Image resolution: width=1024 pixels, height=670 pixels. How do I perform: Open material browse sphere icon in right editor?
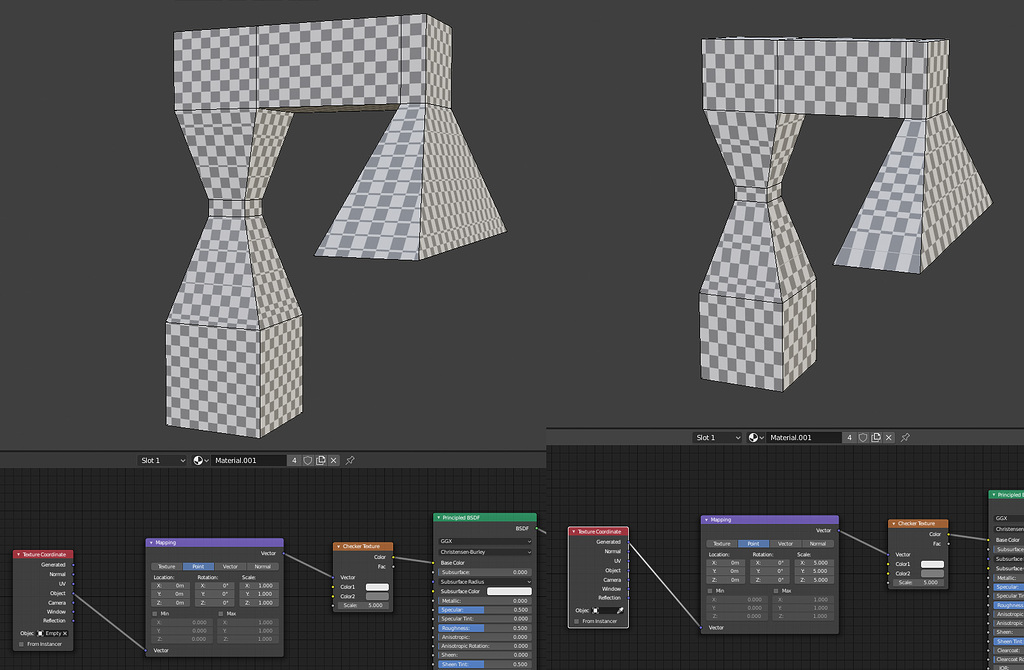(x=756, y=438)
